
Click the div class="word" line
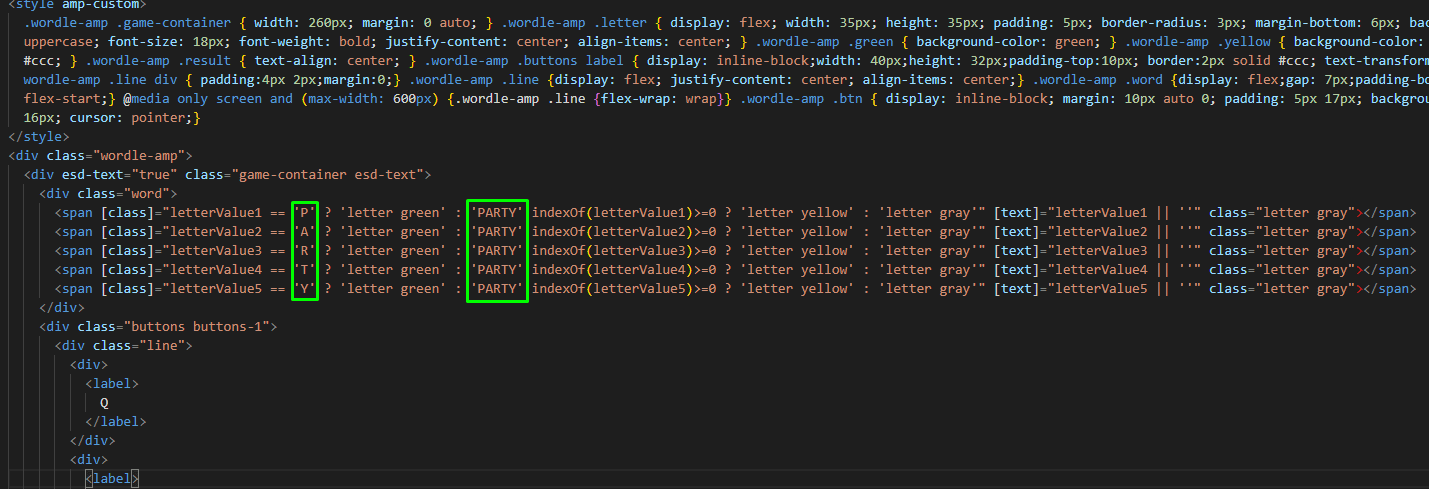(x=108, y=193)
